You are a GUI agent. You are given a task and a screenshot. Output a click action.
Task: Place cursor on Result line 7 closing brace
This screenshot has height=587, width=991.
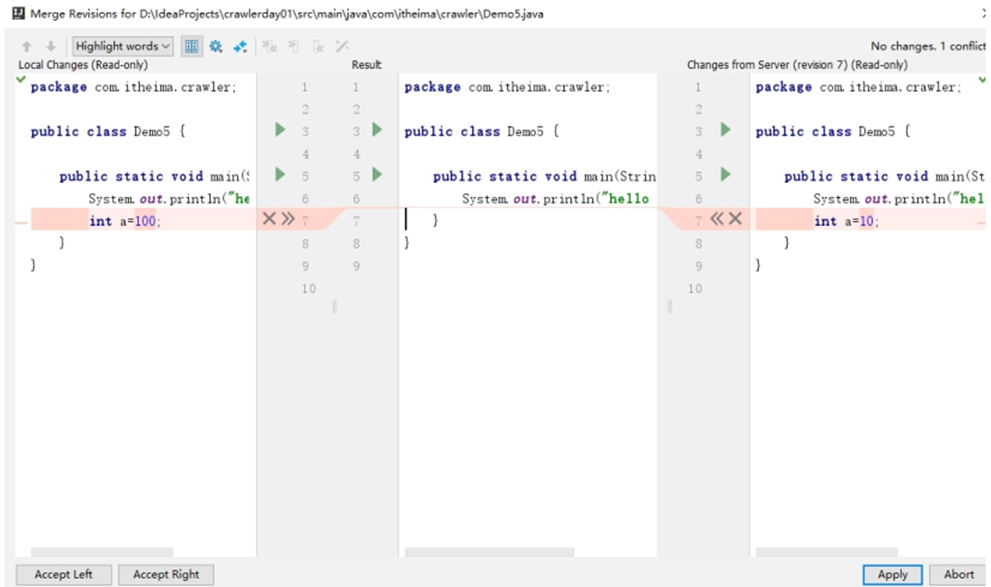point(435,220)
